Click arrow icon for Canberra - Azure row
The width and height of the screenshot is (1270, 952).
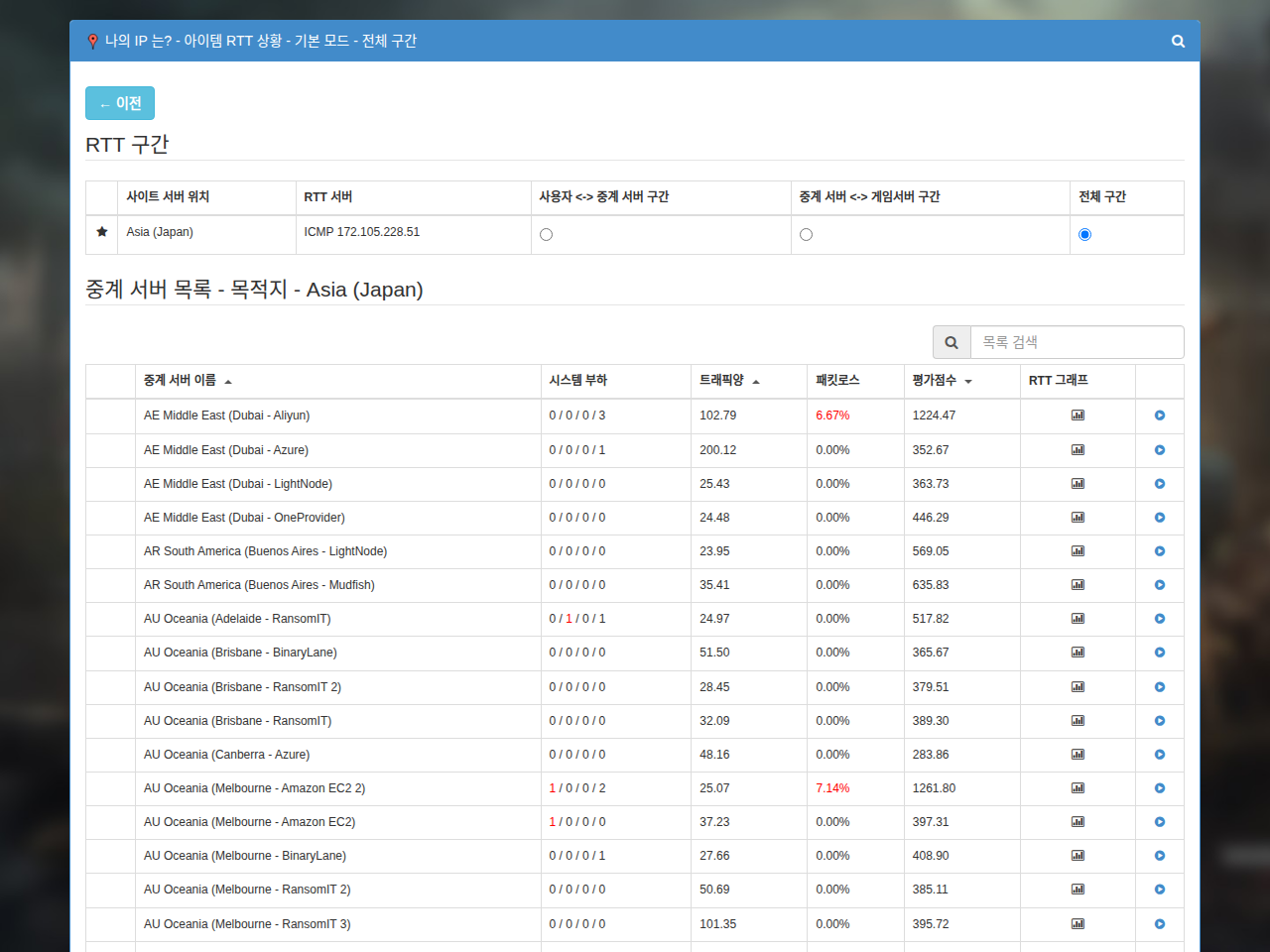pyautogui.click(x=1160, y=755)
